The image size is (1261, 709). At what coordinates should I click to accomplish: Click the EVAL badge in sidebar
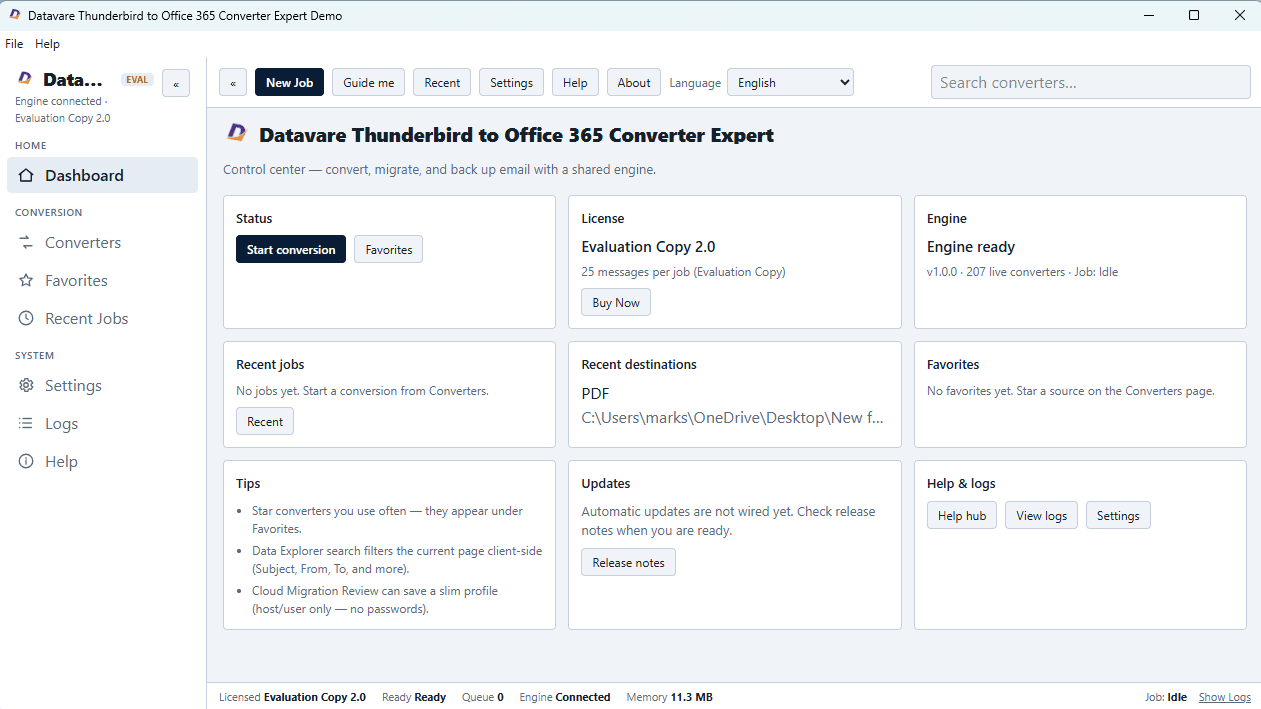click(137, 79)
